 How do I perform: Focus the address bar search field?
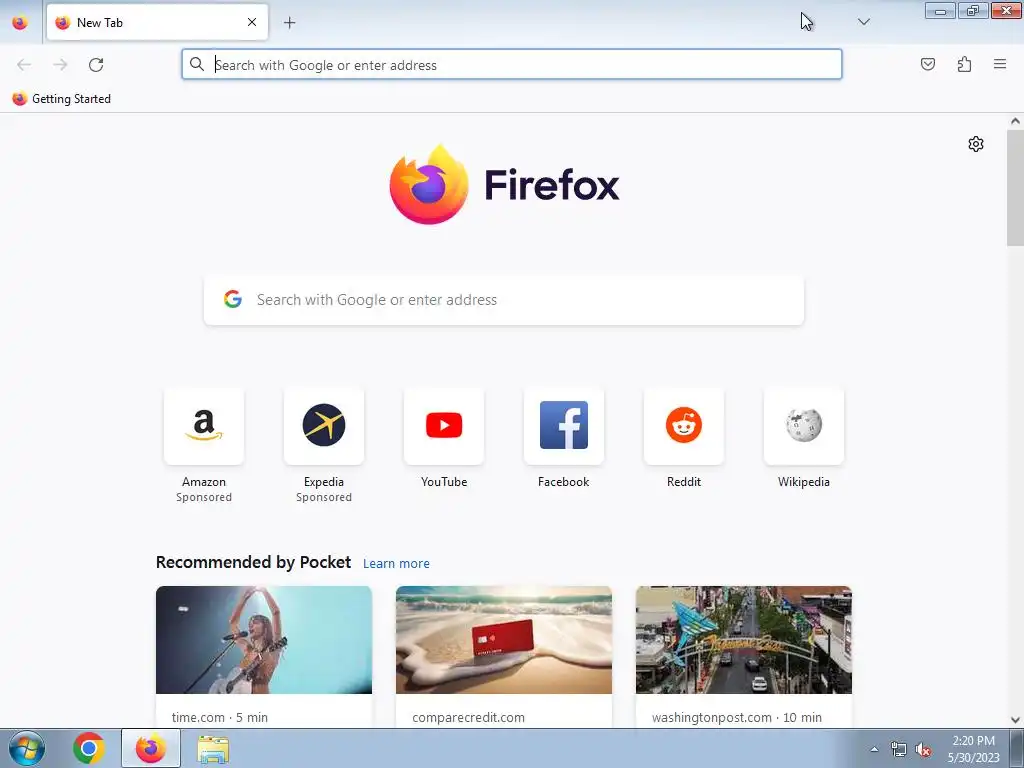point(512,65)
